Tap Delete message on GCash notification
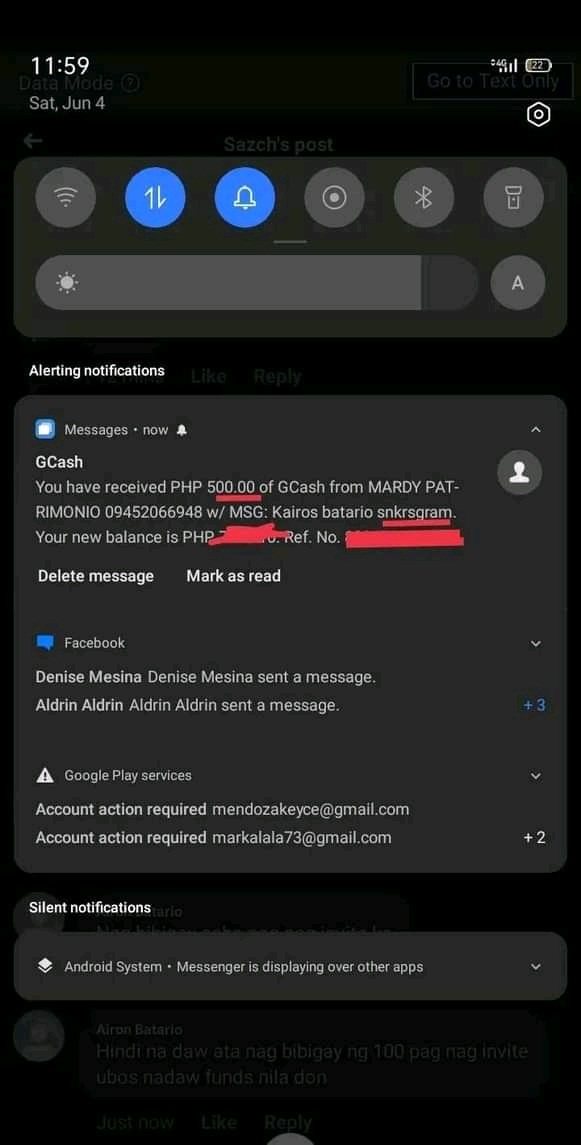This screenshot has width=581, height=1145. tap(96, 576)
